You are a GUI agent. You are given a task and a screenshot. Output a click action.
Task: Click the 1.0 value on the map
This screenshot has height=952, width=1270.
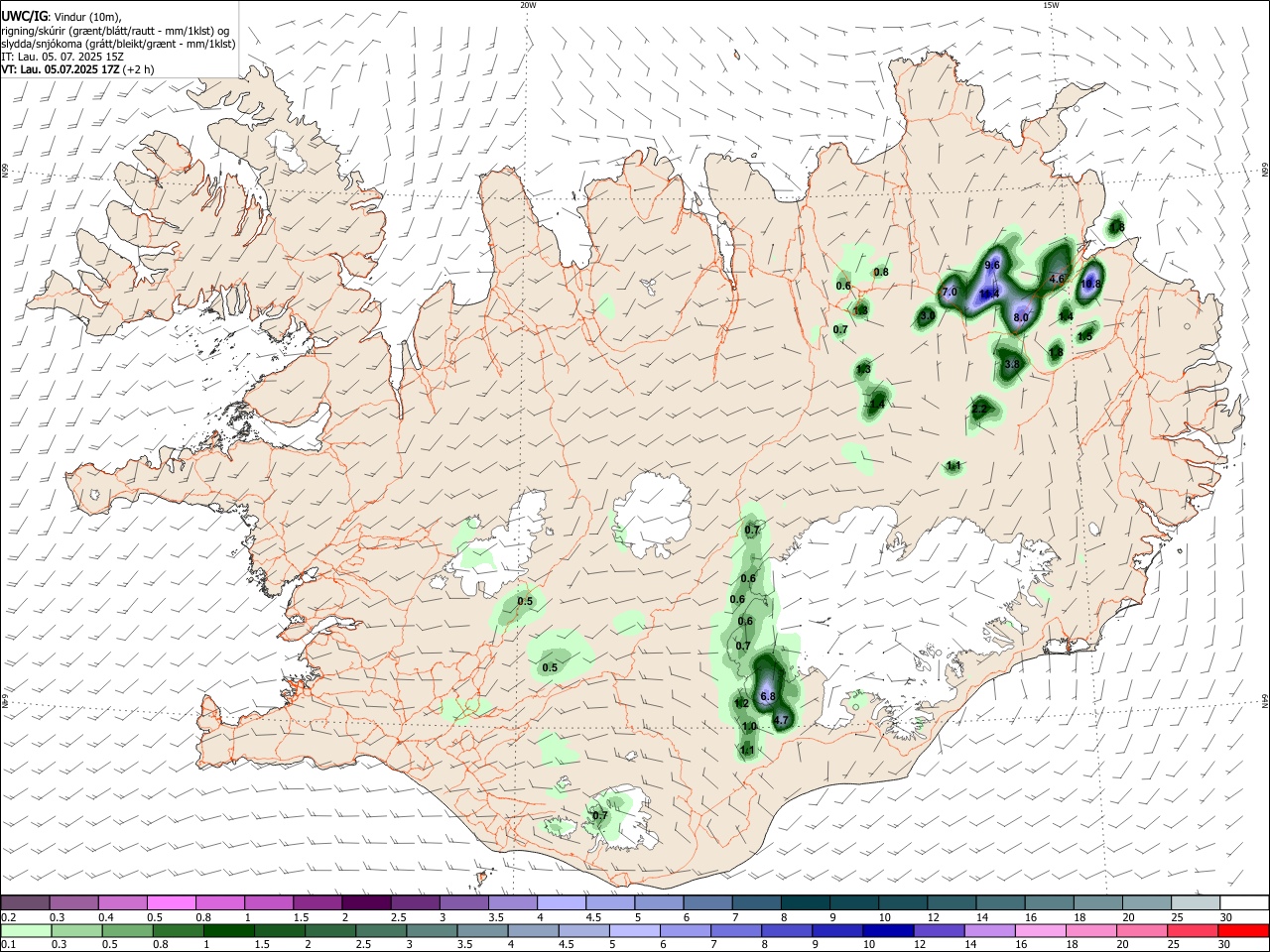[749, 727]
